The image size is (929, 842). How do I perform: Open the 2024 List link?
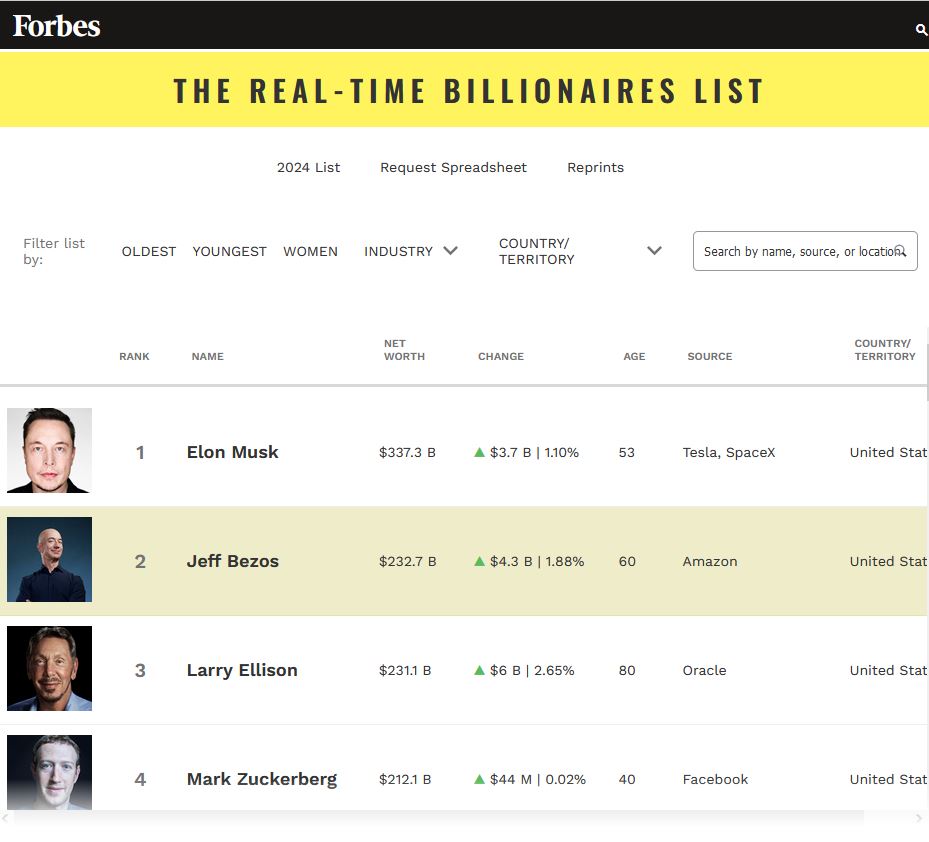tap(308, 167)
